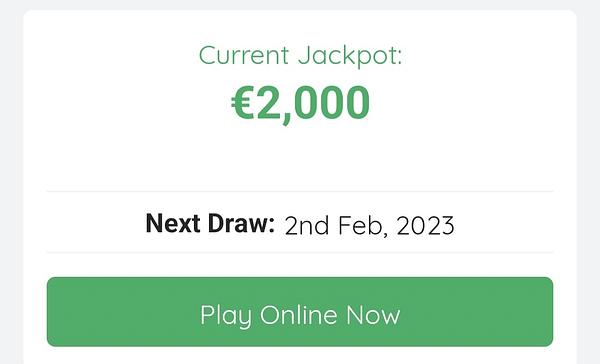The image size is (600, 364).
Task: Click the bold Next Draw label
Action: click(x=210, y=224)
